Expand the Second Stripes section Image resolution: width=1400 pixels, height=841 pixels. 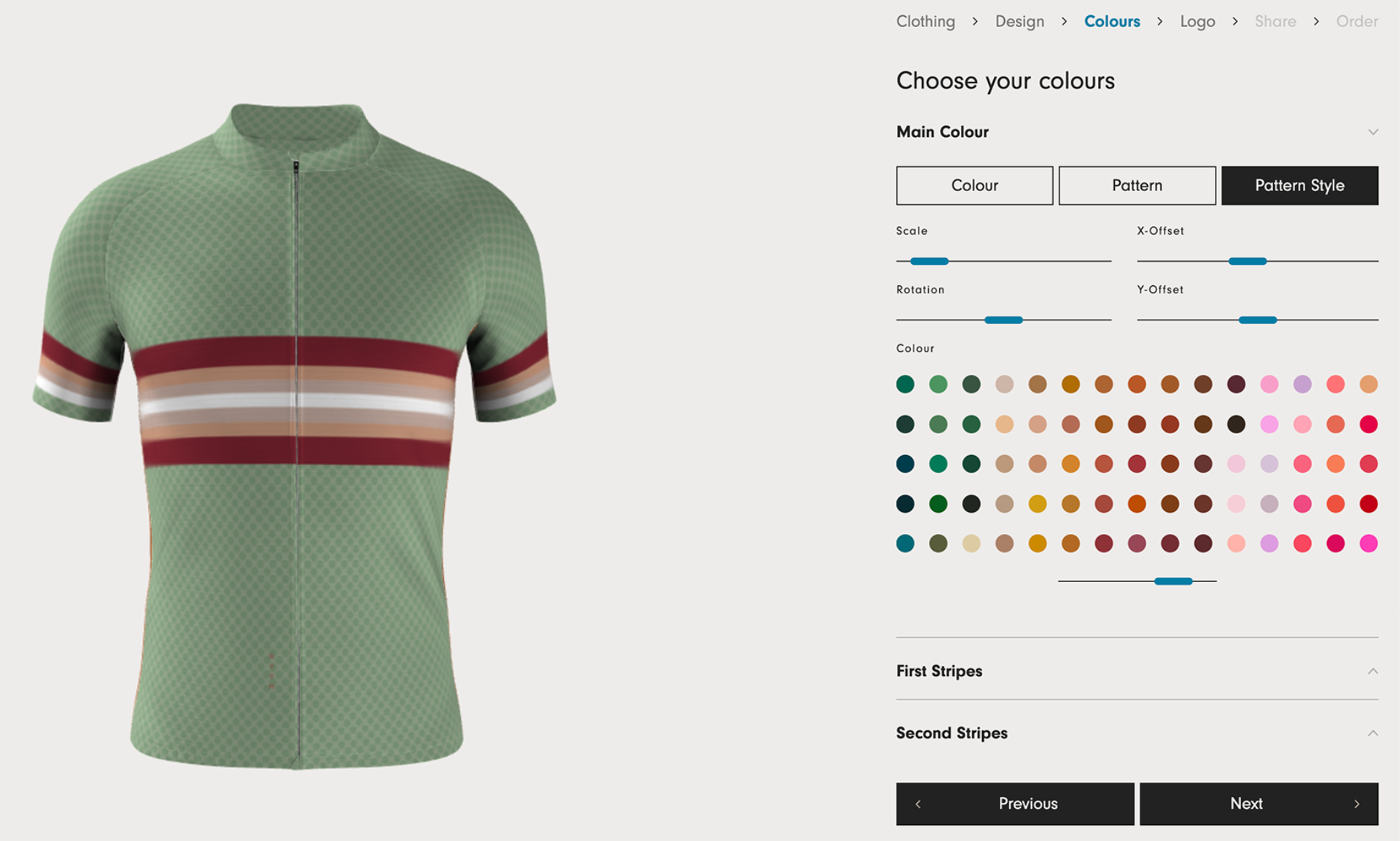pos(1372,733)
